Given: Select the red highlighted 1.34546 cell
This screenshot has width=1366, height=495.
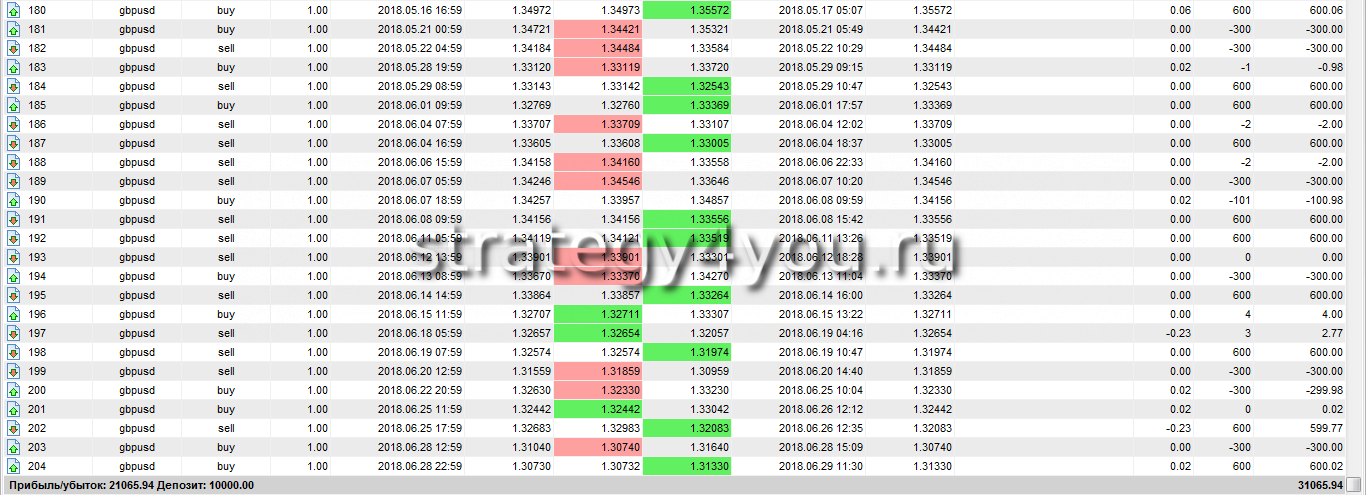Looking at the screenshot, I should click(x=597, y=181).
